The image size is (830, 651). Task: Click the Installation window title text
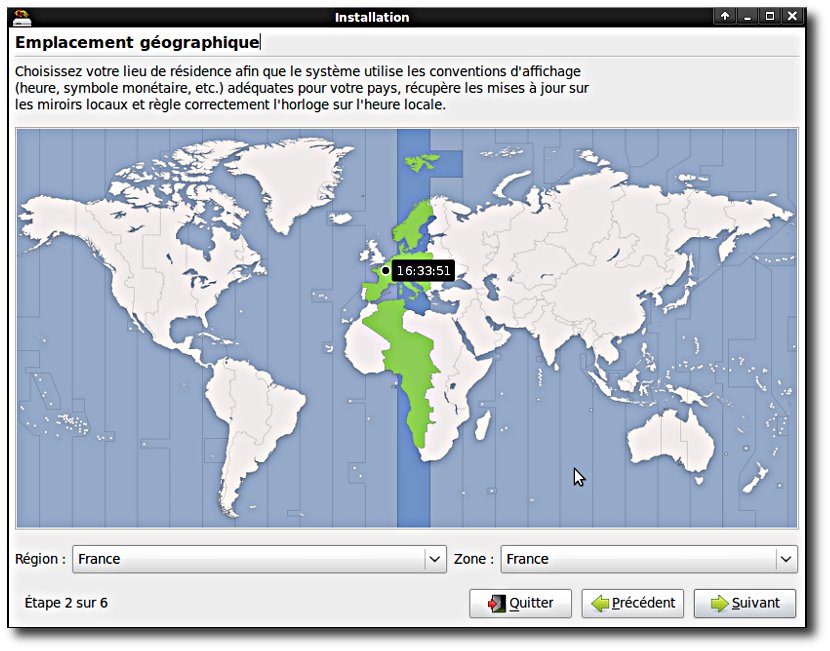(372, 17)
